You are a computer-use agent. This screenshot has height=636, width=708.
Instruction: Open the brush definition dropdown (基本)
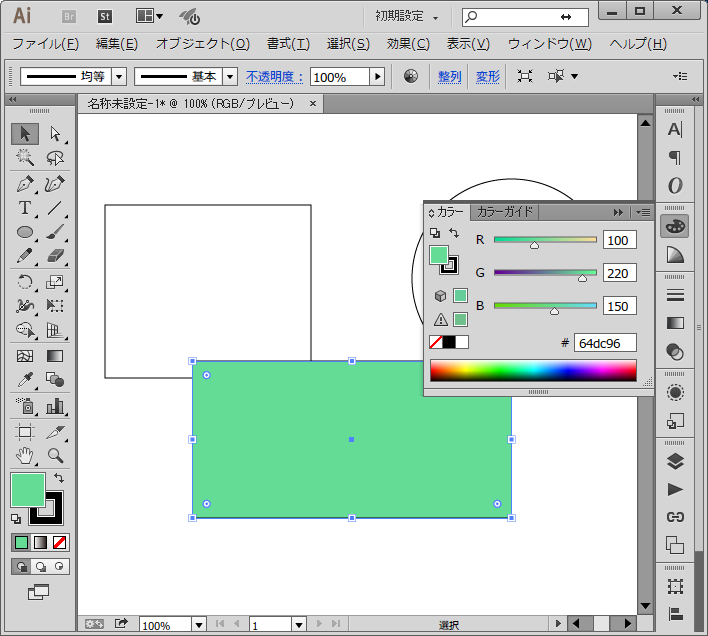(x=230, y=77)
